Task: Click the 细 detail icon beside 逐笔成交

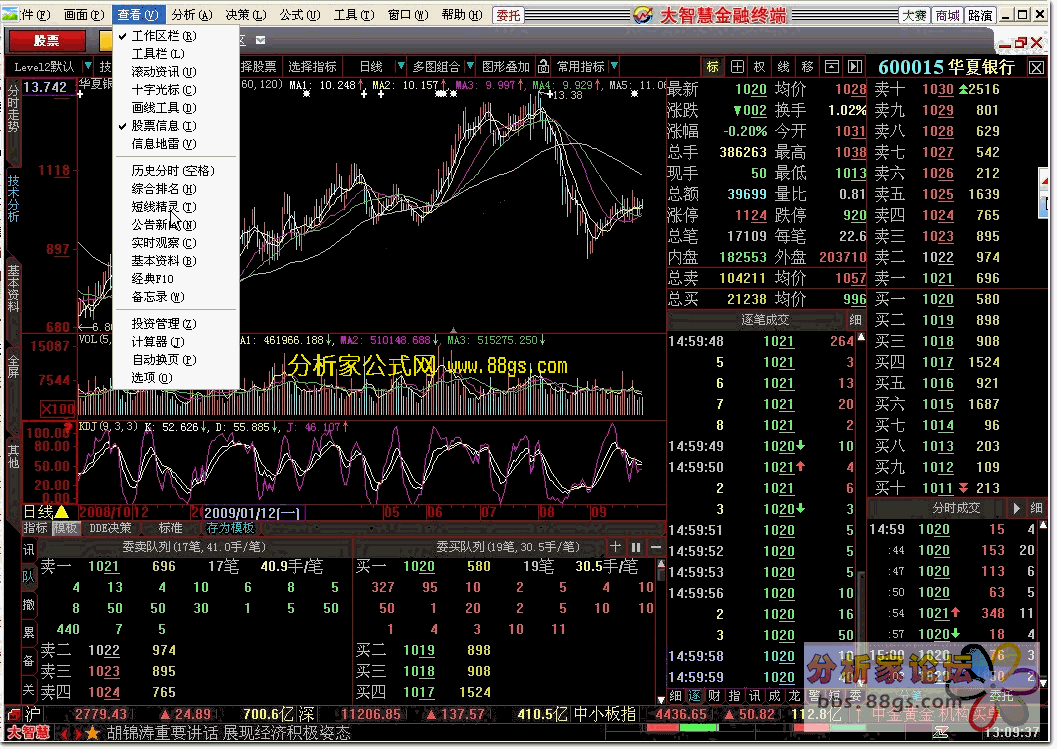Action: click(x=855, y=320)
